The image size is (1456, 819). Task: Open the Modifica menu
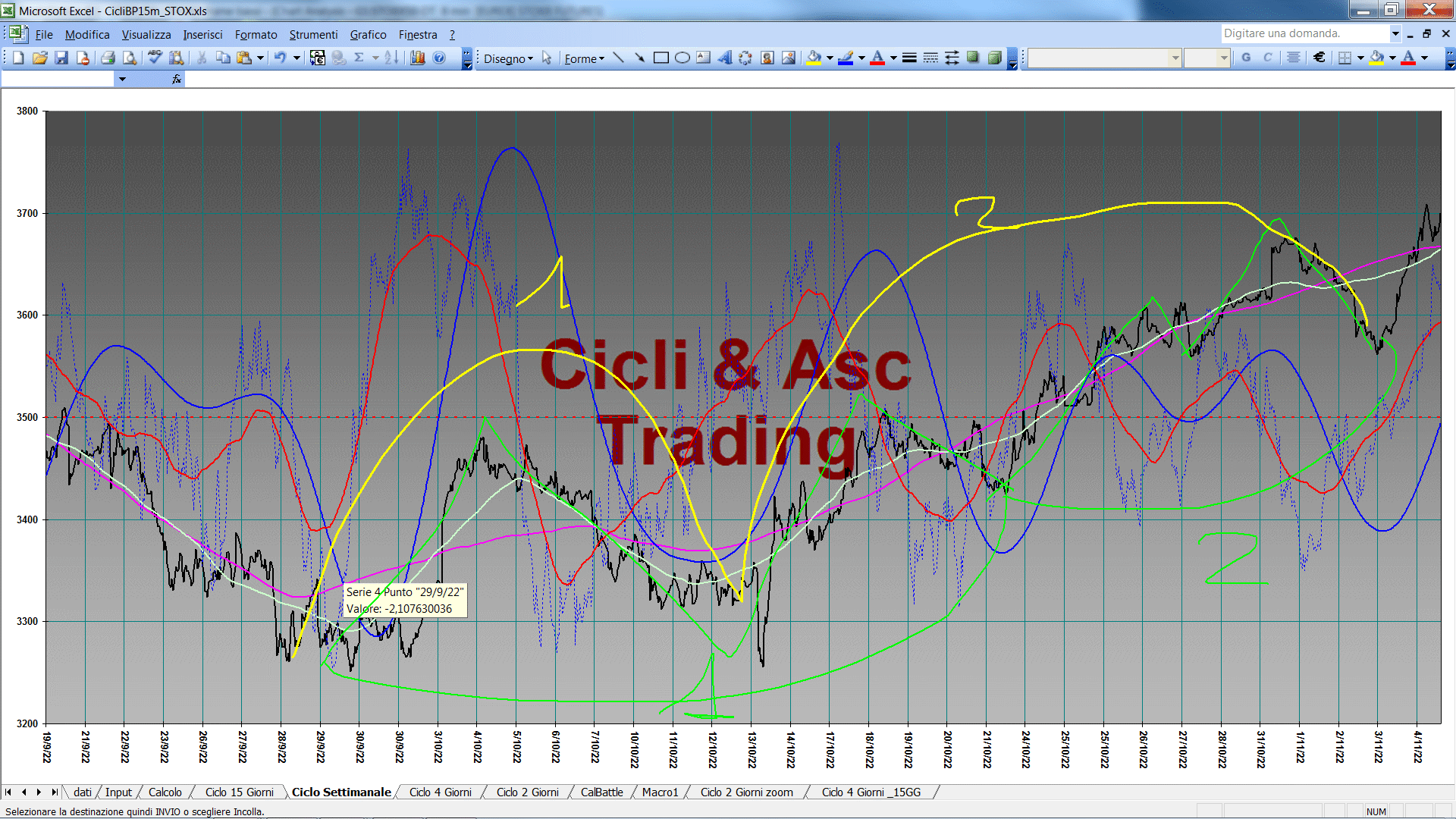point(87,35)
